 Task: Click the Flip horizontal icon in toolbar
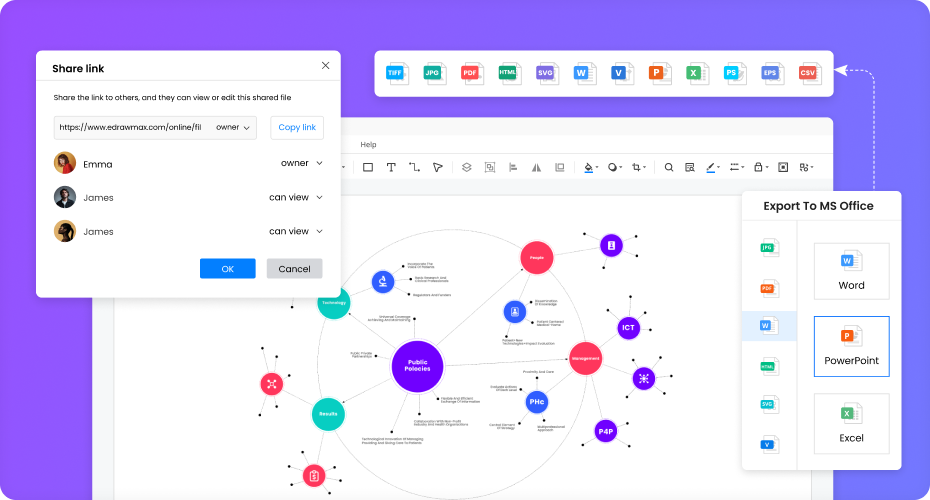click(536, 167)
